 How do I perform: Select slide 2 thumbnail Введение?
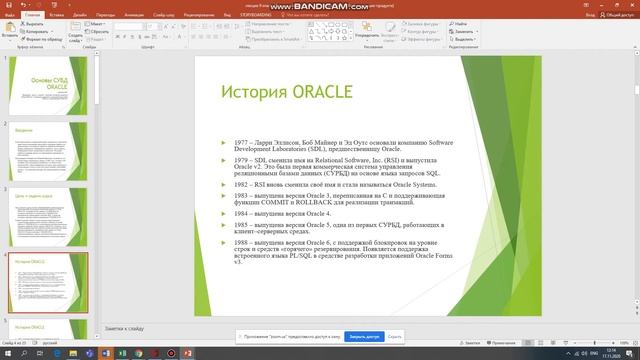pyautogui.click(x=48, y=151)
